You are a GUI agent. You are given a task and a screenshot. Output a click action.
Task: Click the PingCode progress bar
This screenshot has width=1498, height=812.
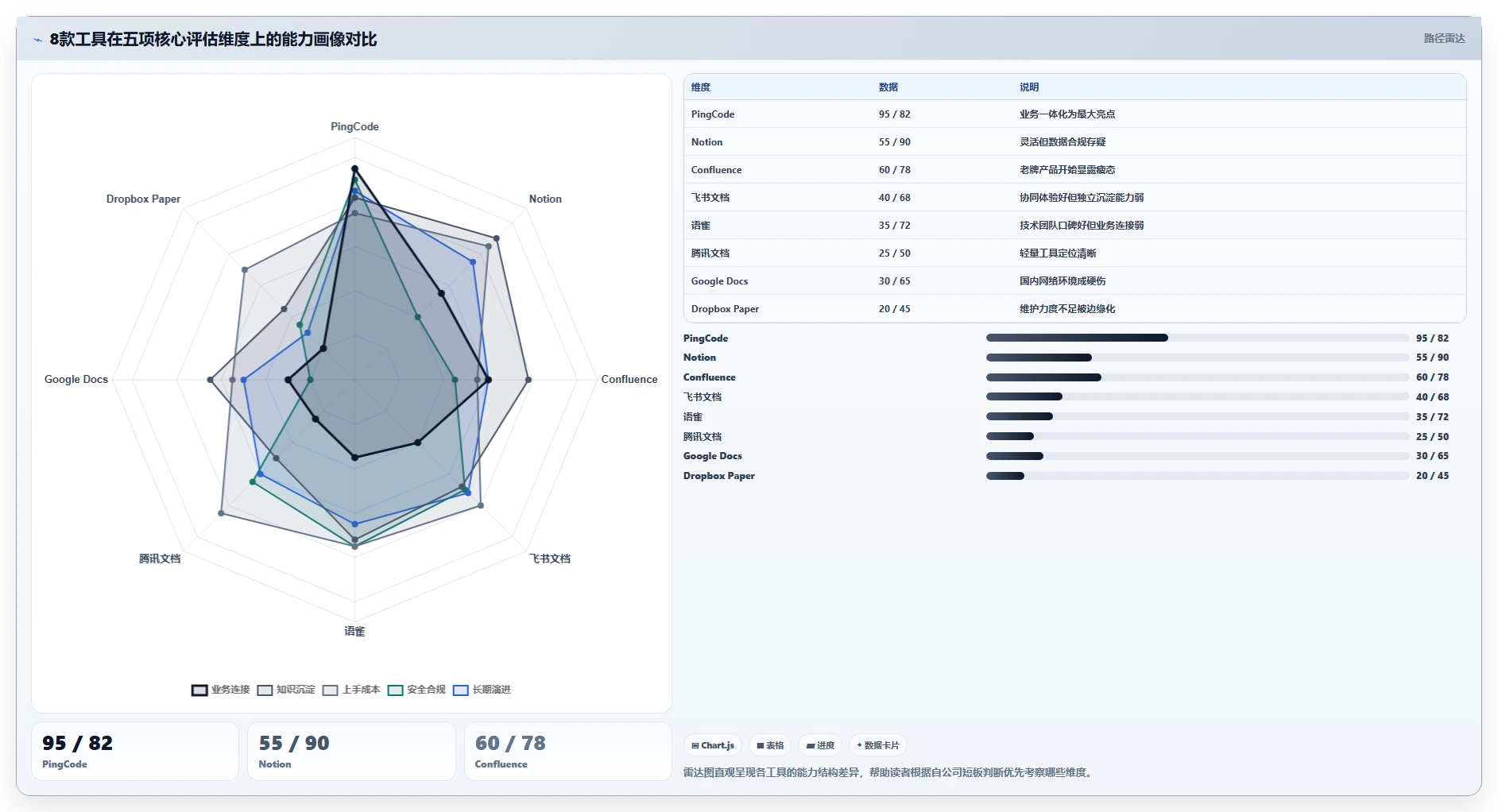coord(1198,338)
